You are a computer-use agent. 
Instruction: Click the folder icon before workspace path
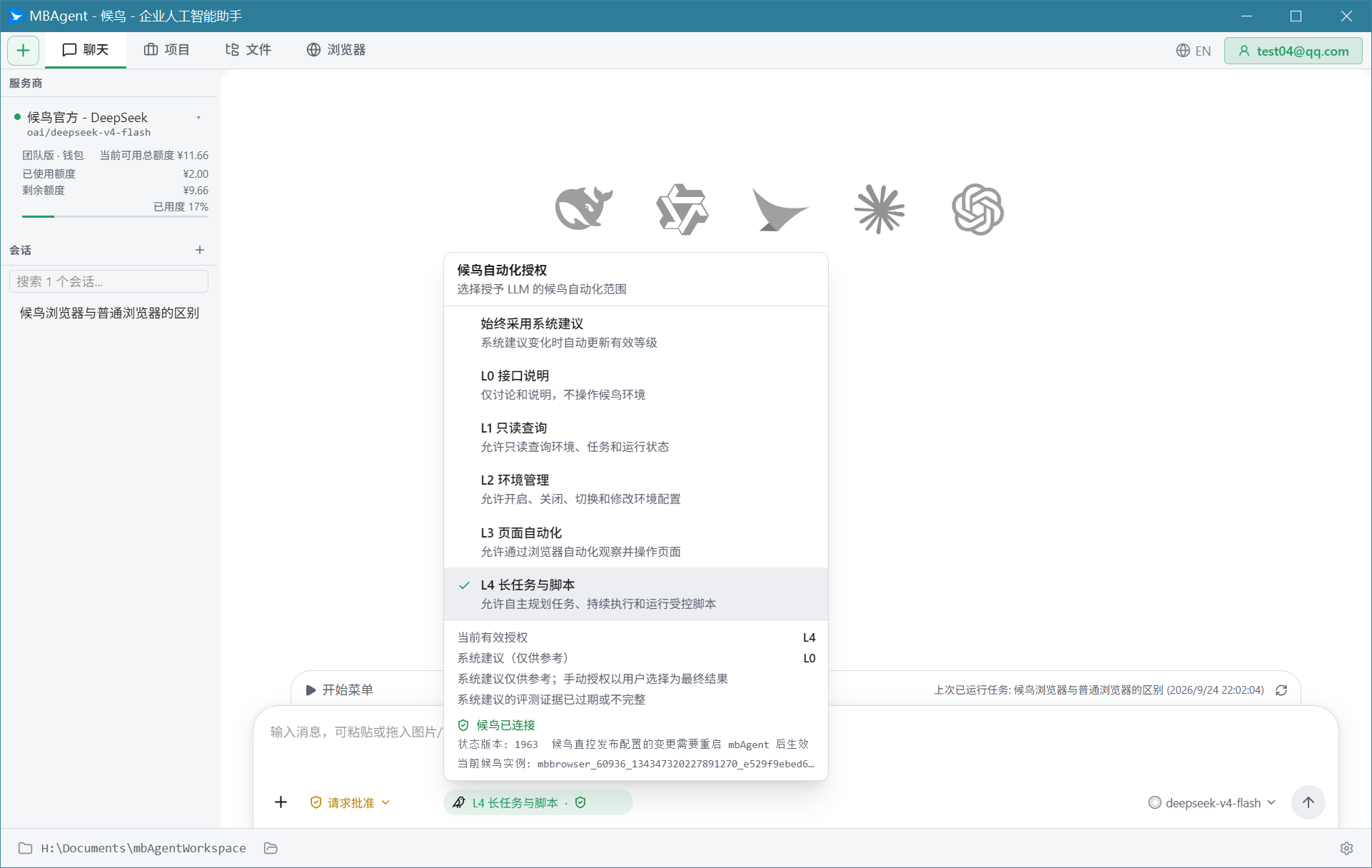[25, 848]
